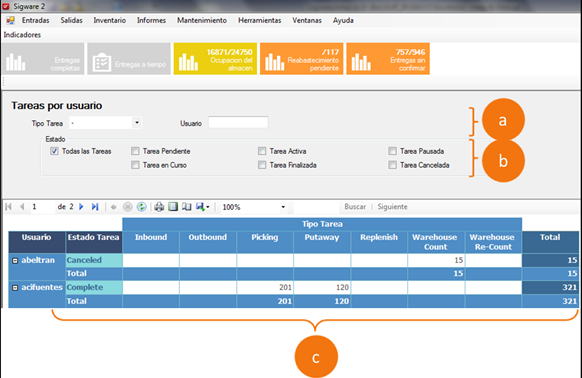Collapse the acifuentes user row
582x378 pixels.
[x=15, y=288]
